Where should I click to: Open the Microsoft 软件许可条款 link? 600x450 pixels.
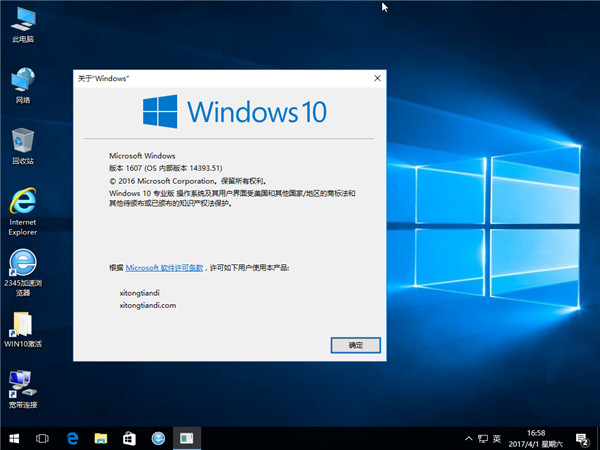164,268
